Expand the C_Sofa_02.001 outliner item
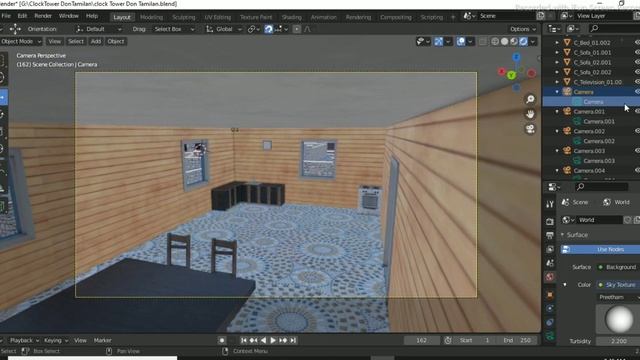 point(557,62)
